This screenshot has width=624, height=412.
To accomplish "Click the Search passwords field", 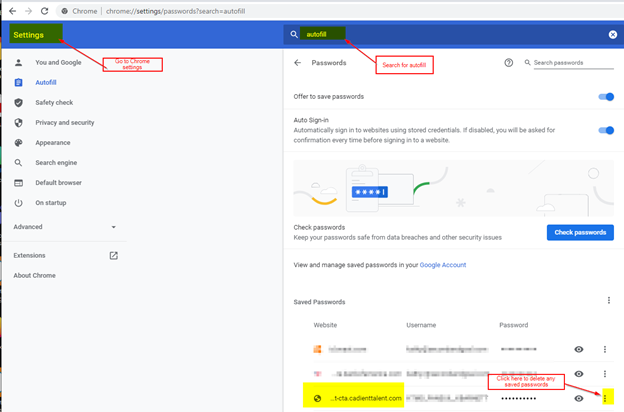I will tap(573, 63).
